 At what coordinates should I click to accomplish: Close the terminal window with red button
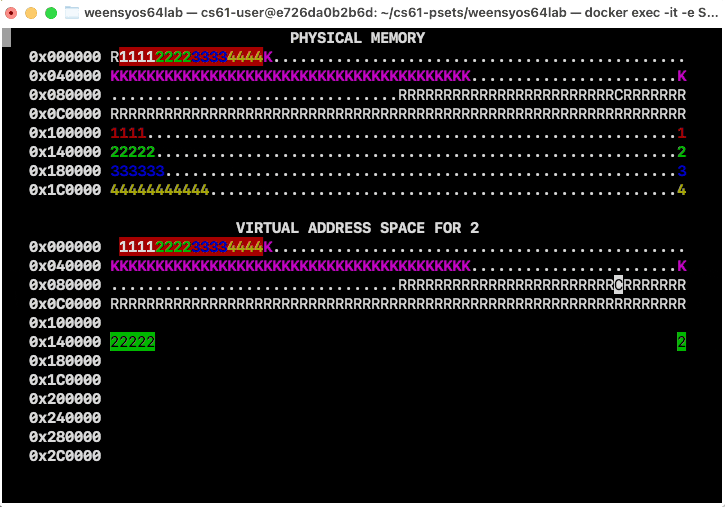pyautogui.click(x=12, y=12)
